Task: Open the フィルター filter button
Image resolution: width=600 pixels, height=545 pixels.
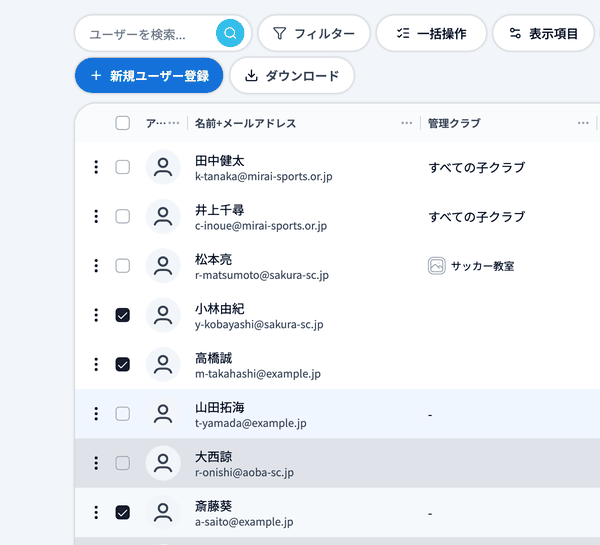Action: point(314,33)
